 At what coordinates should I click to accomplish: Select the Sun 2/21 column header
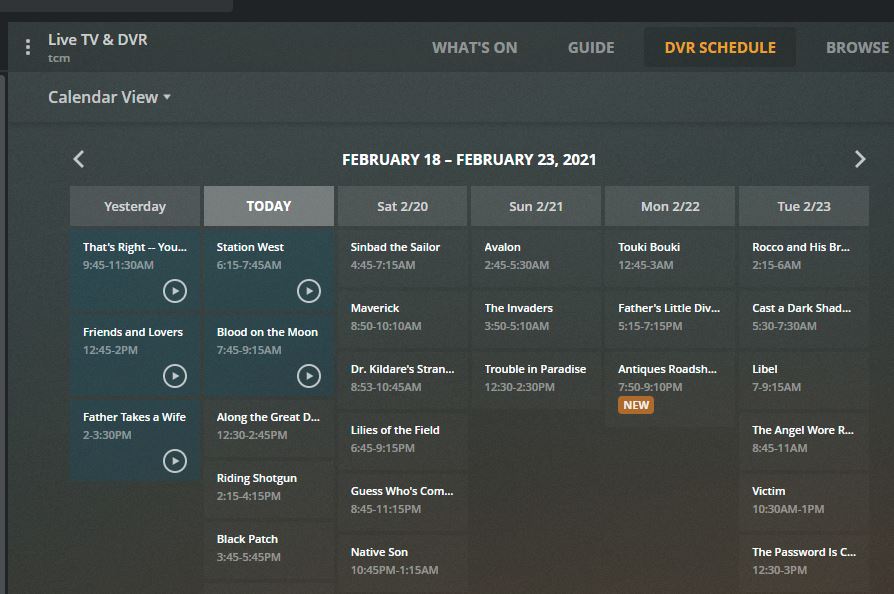pyautogui.click(x=536, y=206)
